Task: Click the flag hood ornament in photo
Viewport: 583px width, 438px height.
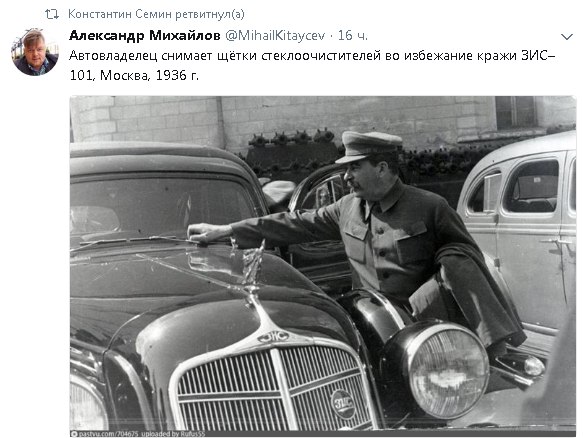Action: click(x=252, y=264)
